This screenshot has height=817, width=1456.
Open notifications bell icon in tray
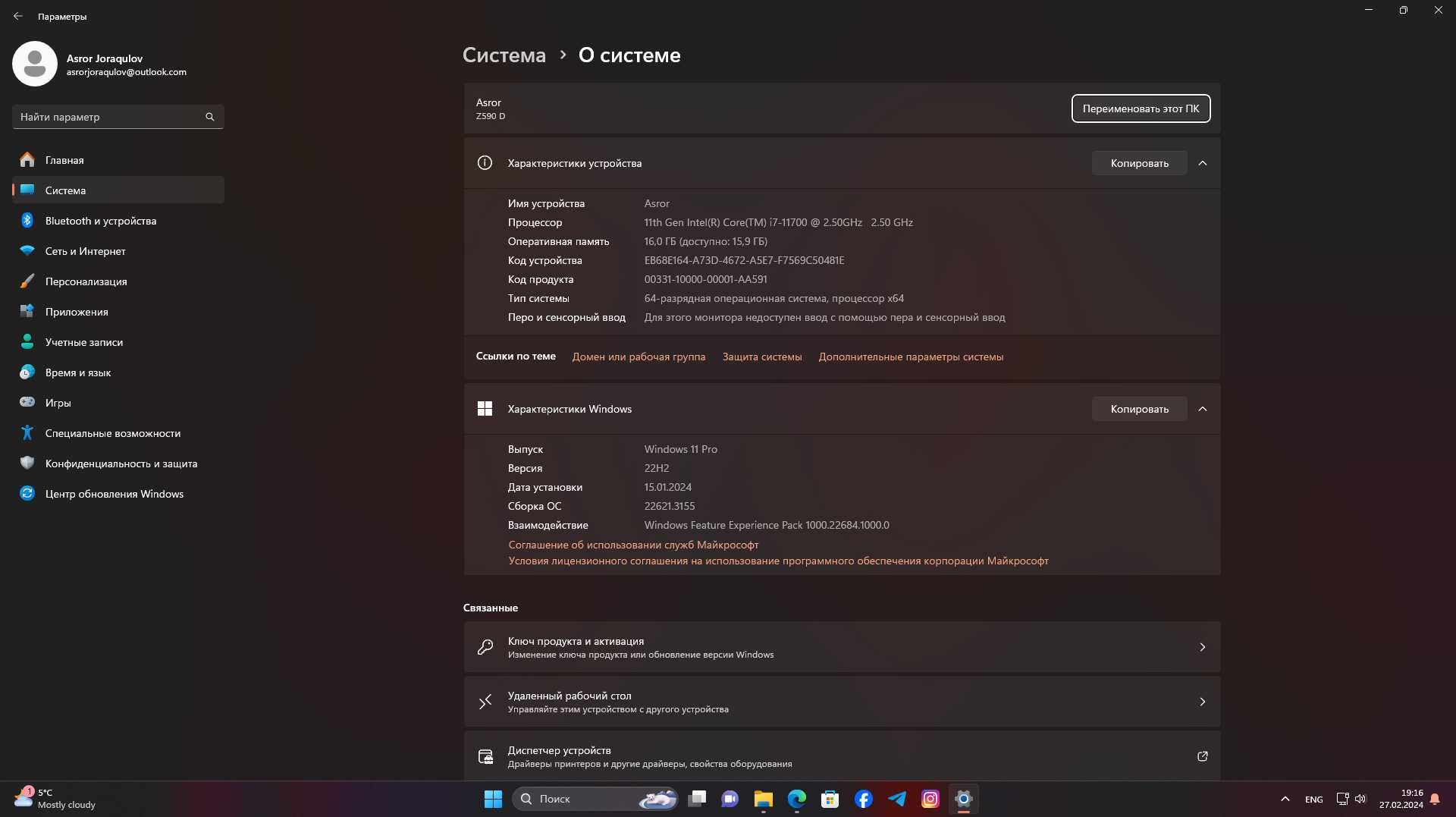(1435, 799)
